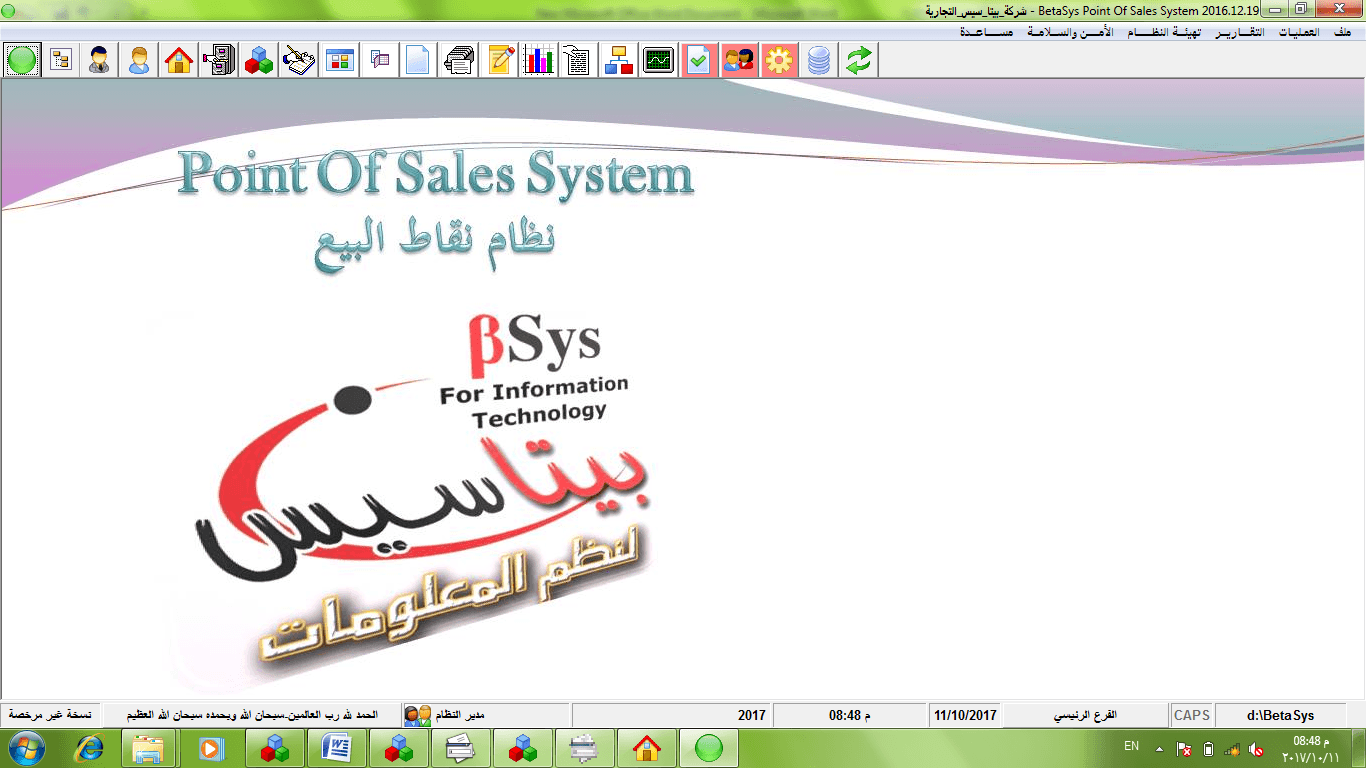Click the نسخة غير مرخصة status bar text
Viewport: 1366px width, 768px height.
(50, 715)
